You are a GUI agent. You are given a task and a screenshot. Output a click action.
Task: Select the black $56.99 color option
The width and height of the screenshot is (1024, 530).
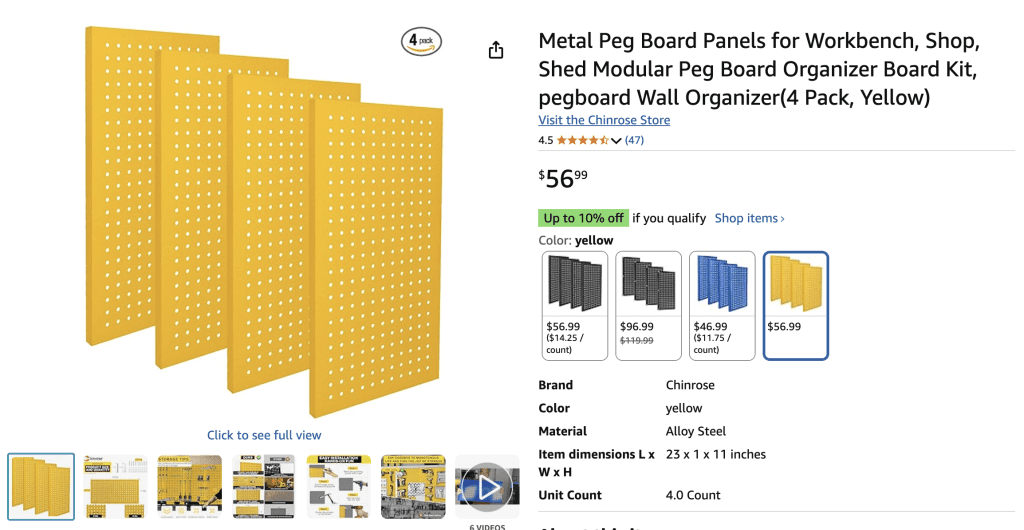point(575,305)
